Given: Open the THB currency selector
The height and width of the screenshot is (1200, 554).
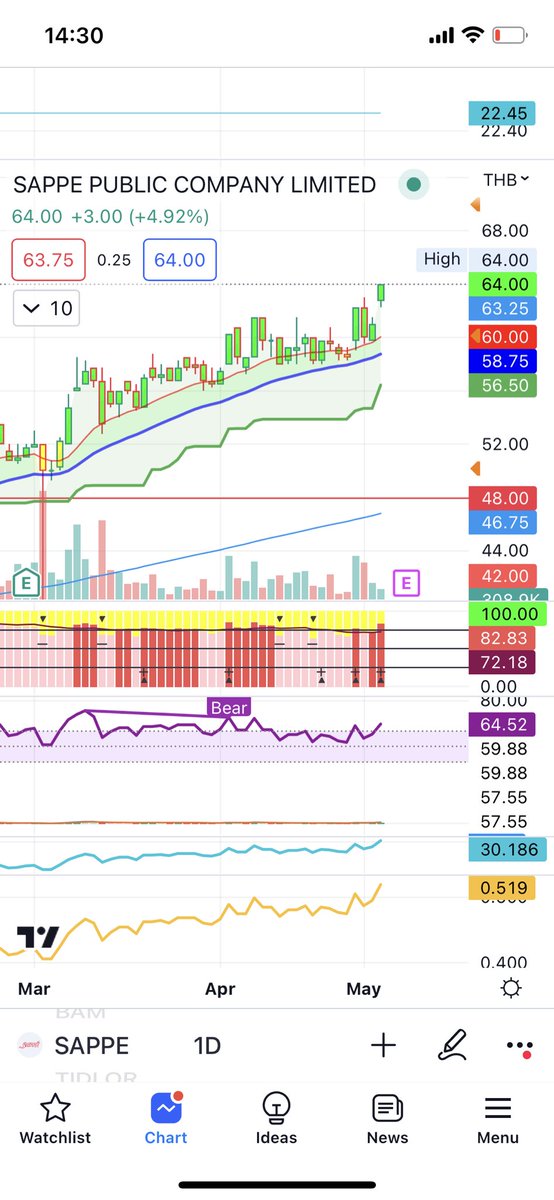Looking at the screenshot, I should pos(505,180).
